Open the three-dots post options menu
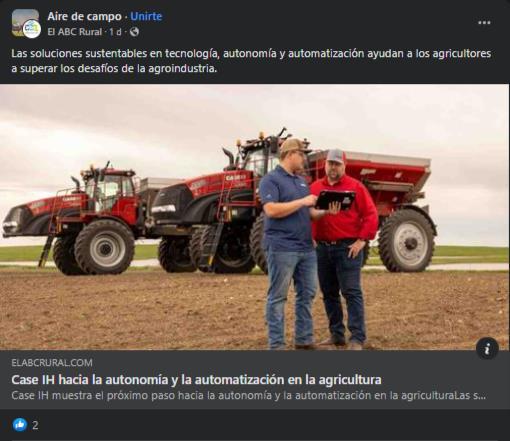This screenshot has width=510, height=441. [x=484, y=23]
